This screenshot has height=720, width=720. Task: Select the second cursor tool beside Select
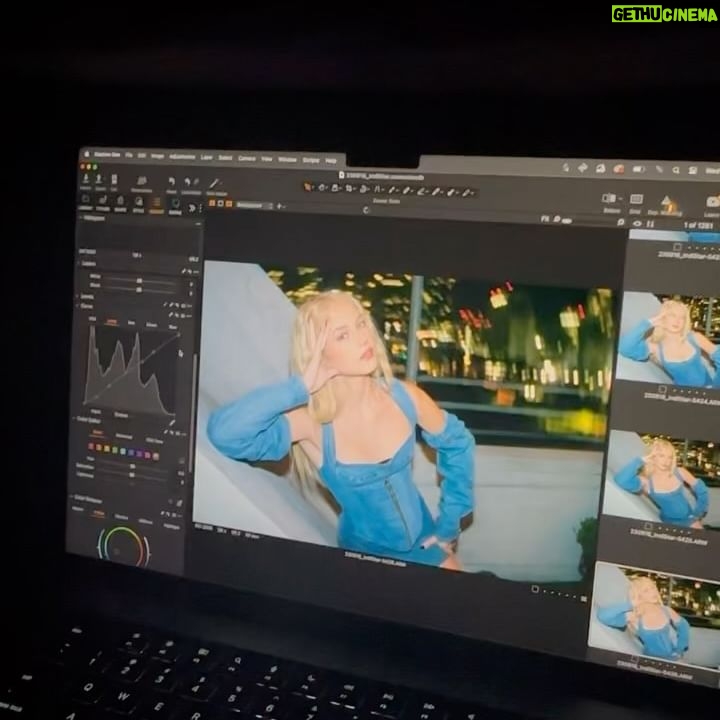click(321, 188)
